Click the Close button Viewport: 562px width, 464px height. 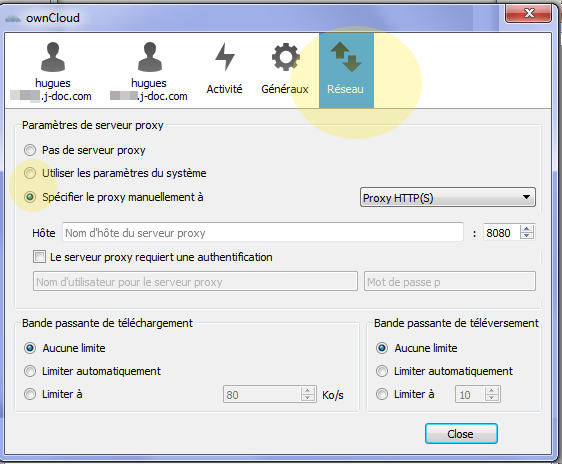(461, 434)
